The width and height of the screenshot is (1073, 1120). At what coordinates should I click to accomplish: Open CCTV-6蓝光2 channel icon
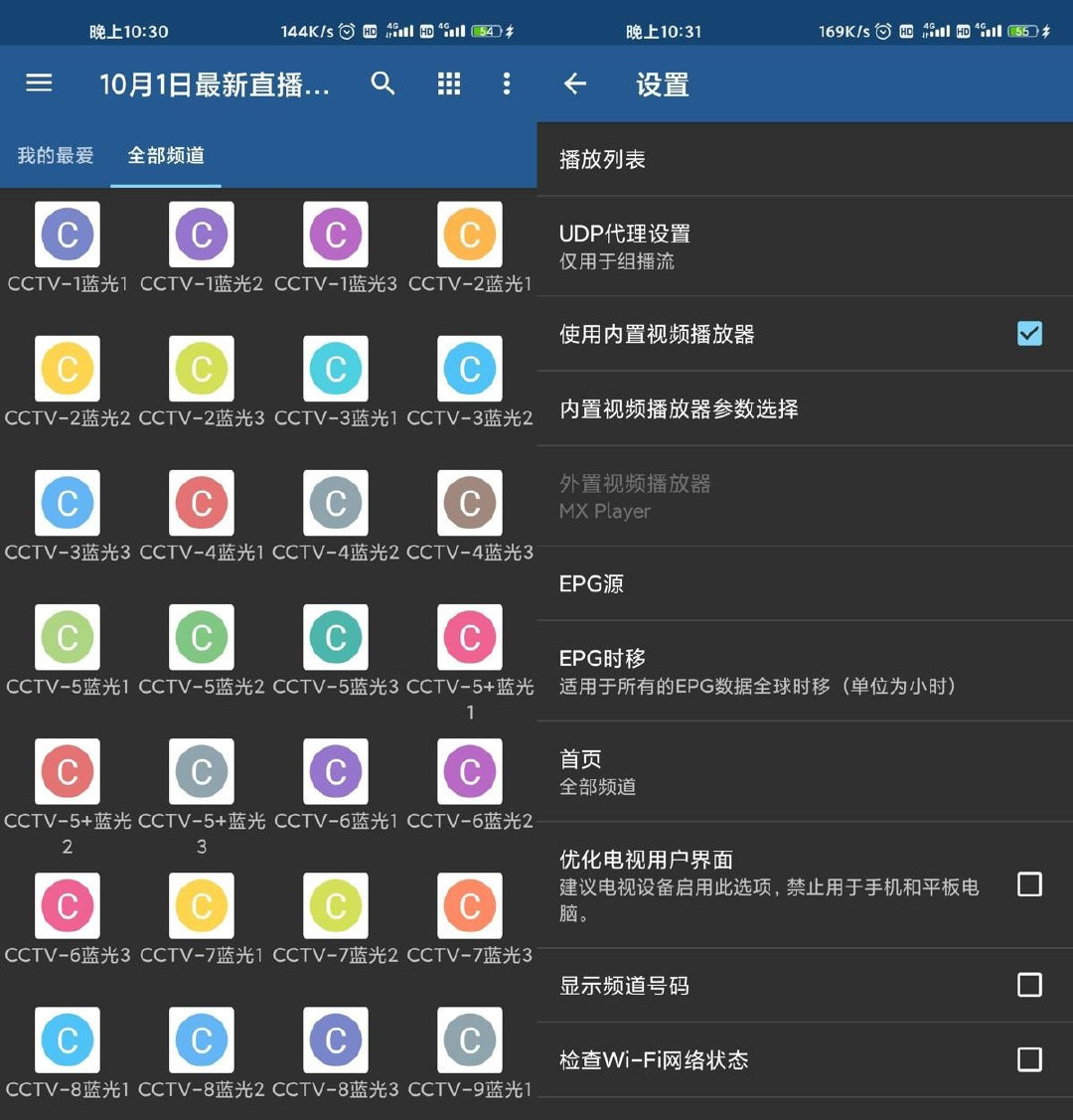[x=470, y=771]
